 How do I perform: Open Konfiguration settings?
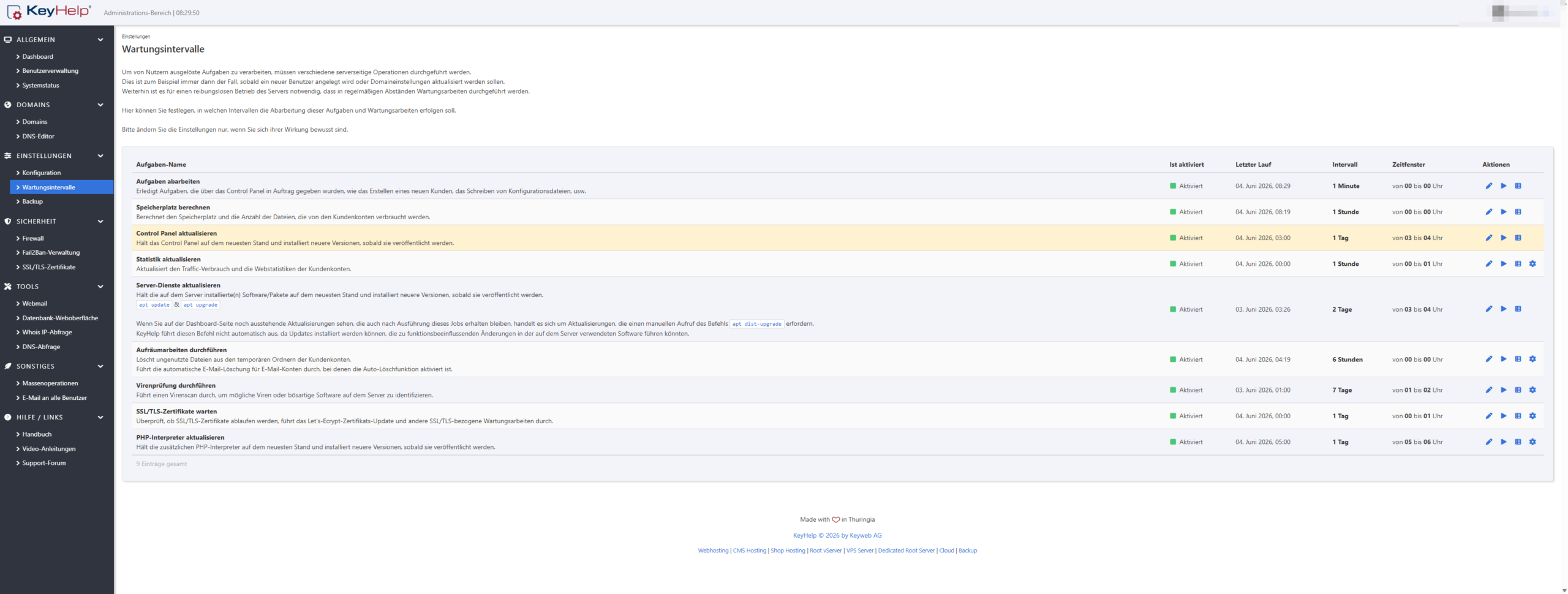41,173
